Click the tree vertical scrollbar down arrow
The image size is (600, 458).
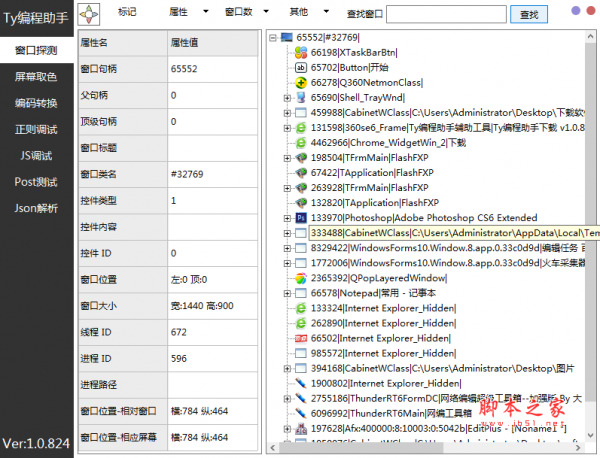(x=590, y=435)
